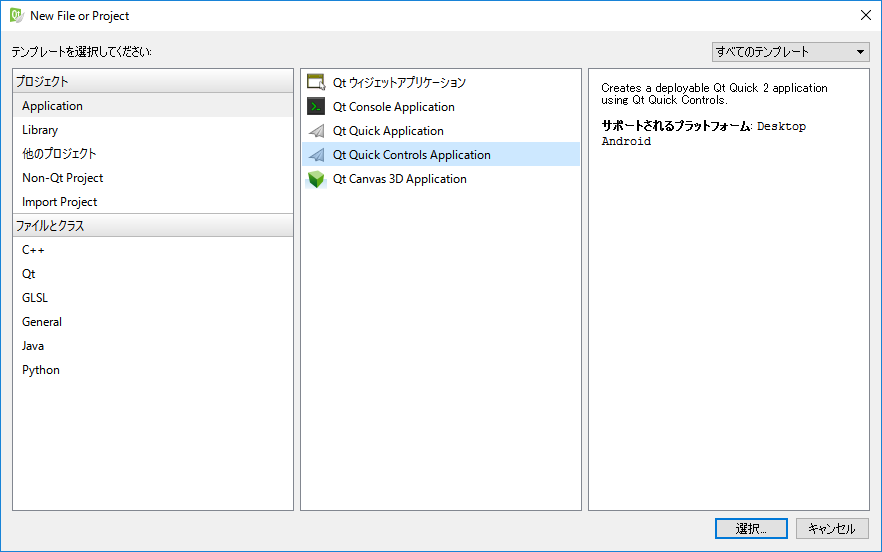Select the Non-Qt Project category
Screen dimensions: 882x552
[x=152, y=178]
